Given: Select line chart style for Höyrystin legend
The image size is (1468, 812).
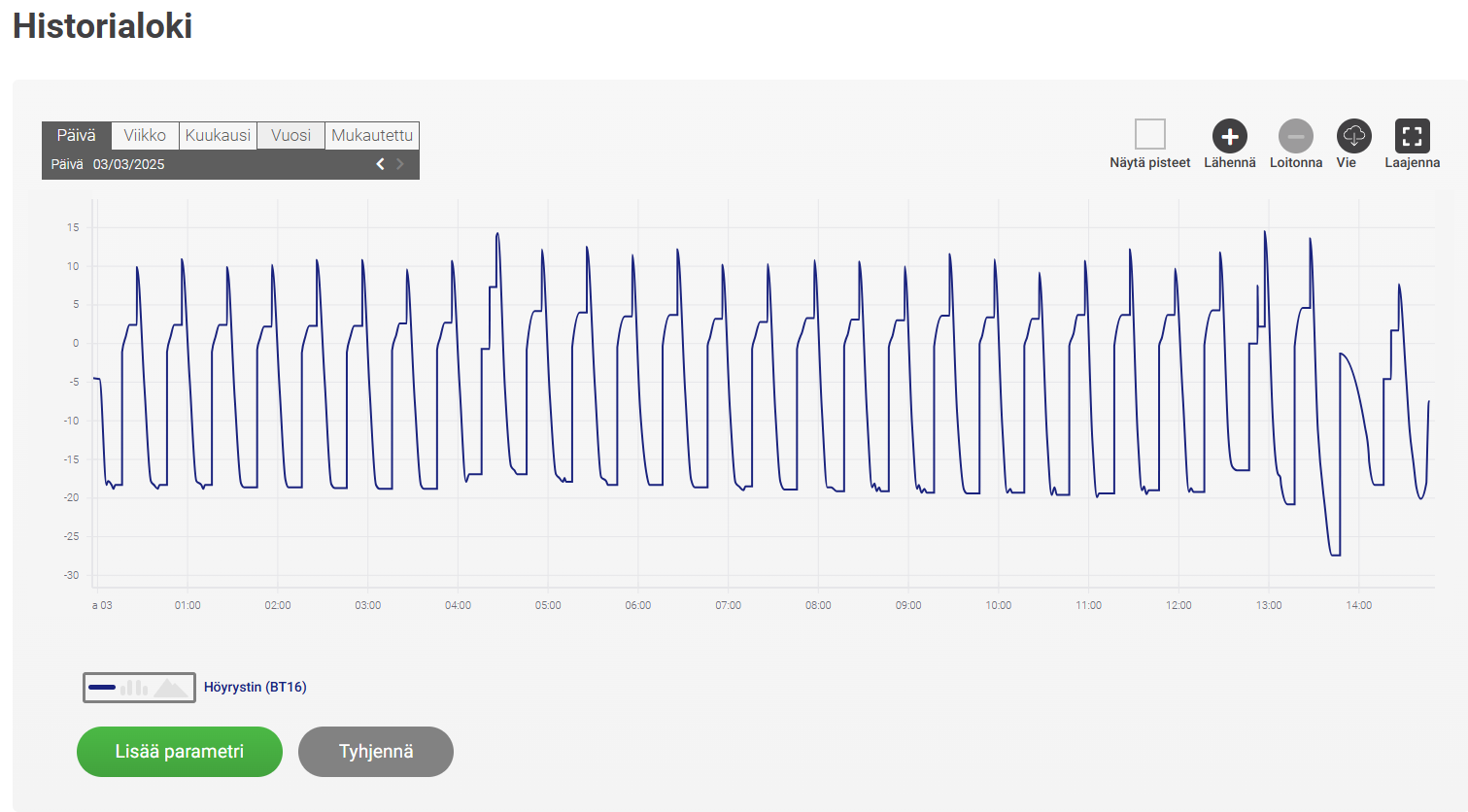Looking at the screenshot, I should pos(102,688).
